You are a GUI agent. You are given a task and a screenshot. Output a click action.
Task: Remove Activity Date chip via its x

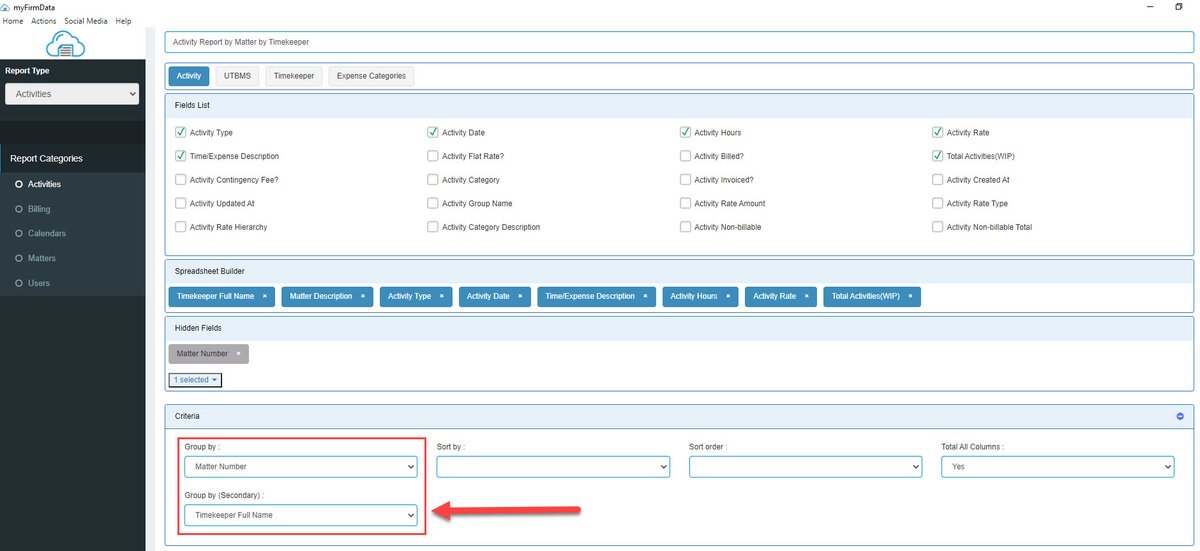click(519, 297)
